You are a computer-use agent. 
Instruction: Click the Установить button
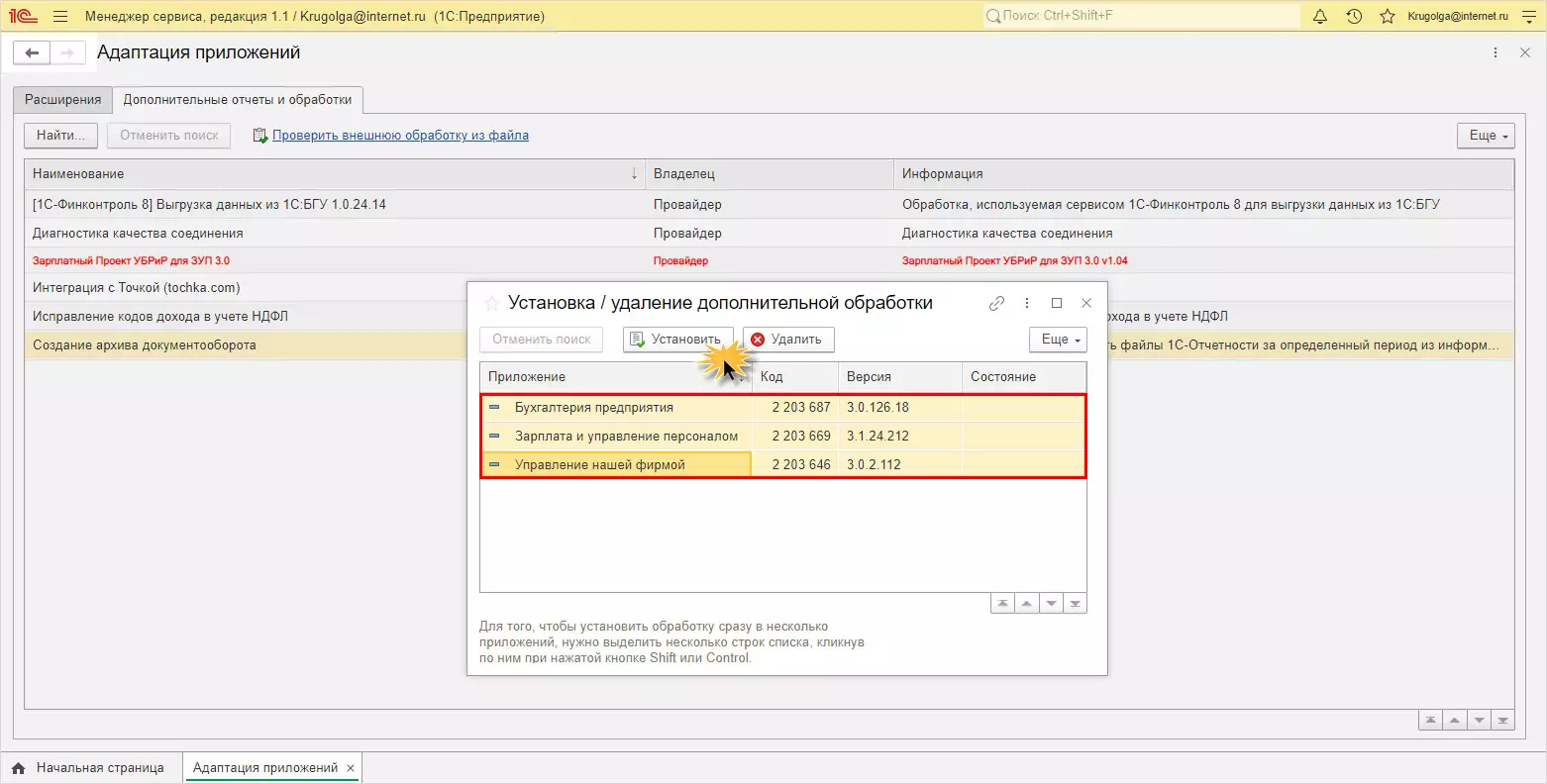pos(678,340)
